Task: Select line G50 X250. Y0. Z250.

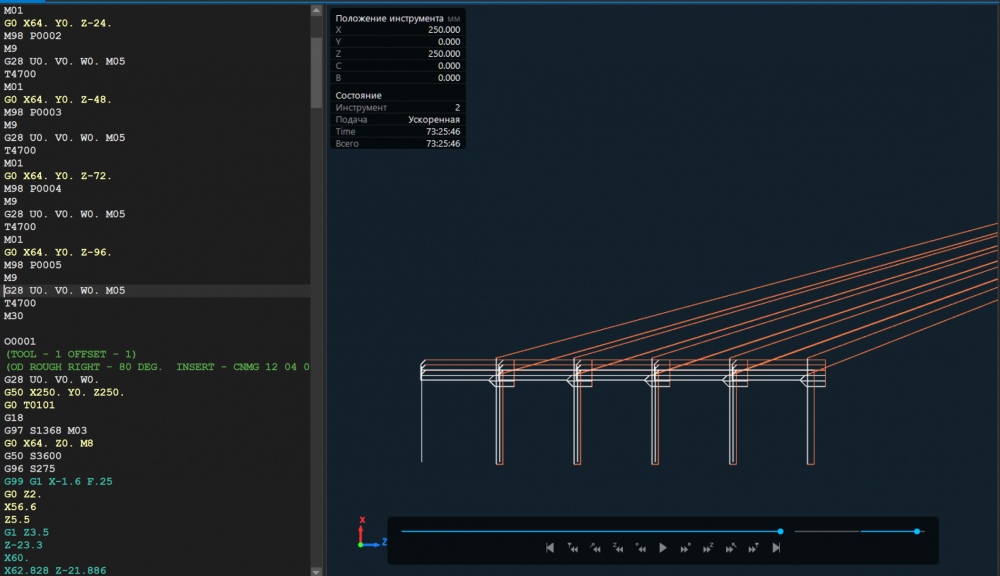Action: (x=64, y=392)
